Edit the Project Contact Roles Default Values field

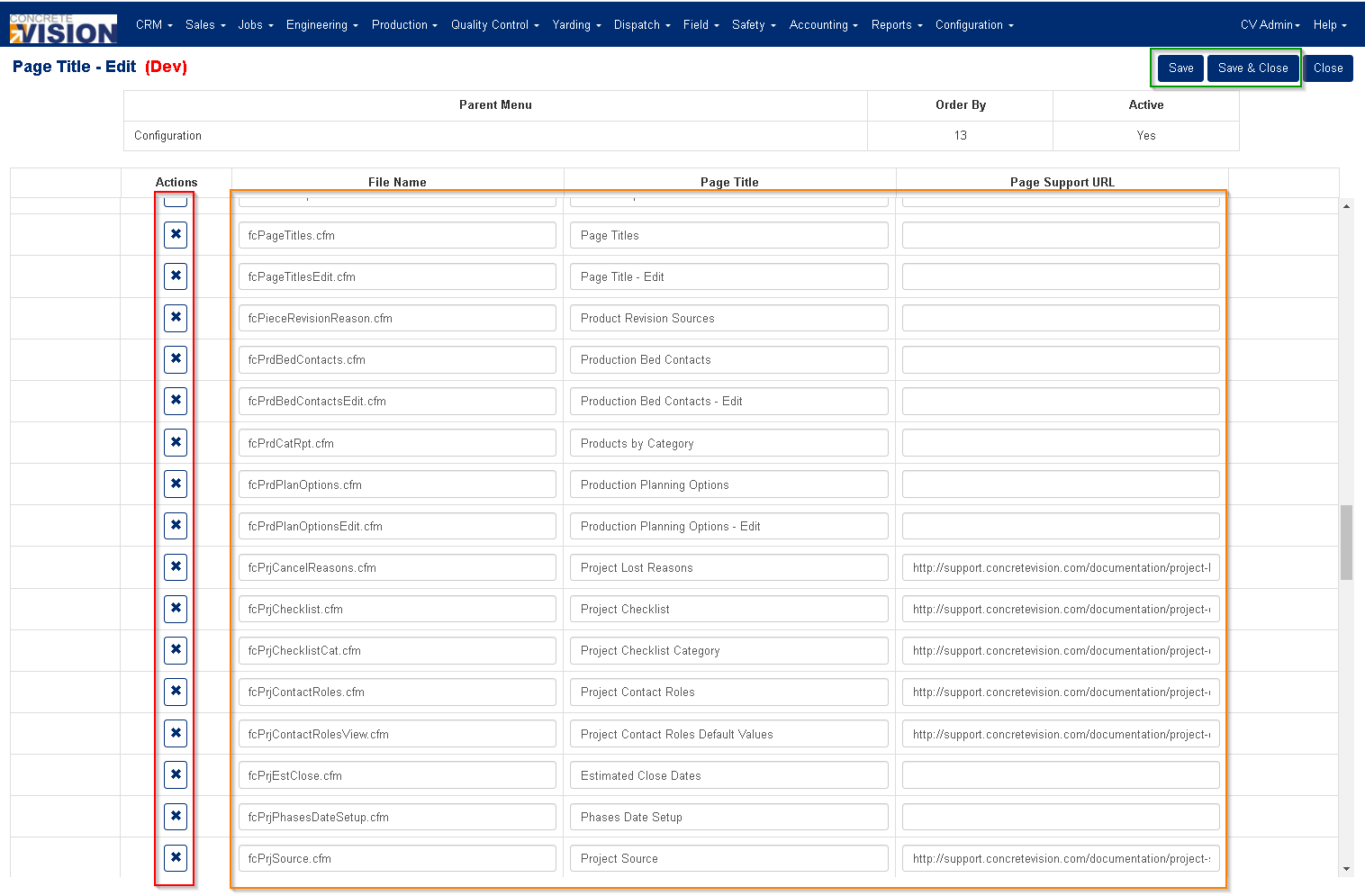[x=729, y=734]
